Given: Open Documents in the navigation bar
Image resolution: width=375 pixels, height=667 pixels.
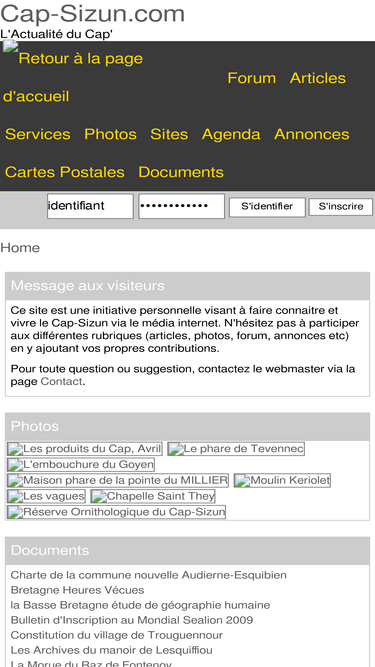Looking at the screenshot, I should click(x=181, y=172).
